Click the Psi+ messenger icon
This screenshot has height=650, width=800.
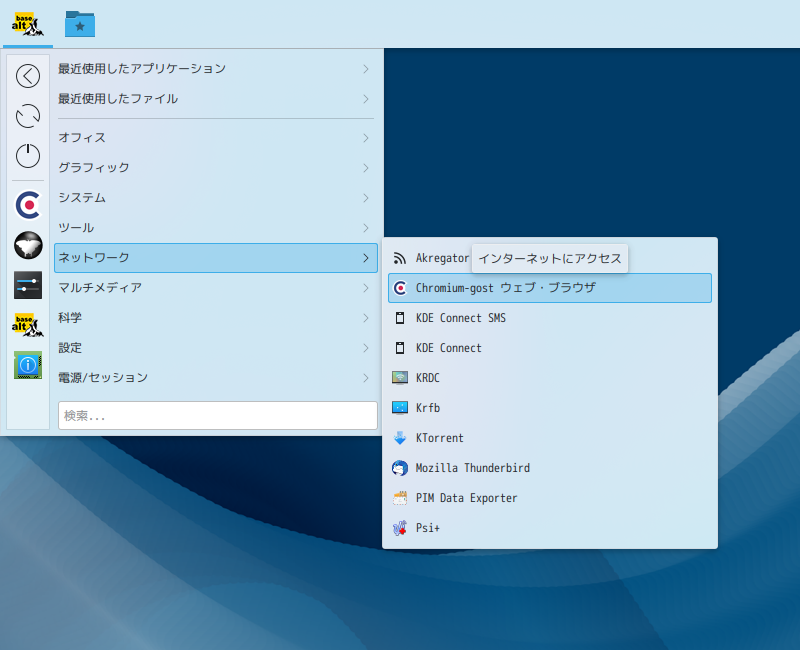click(400, 528)
